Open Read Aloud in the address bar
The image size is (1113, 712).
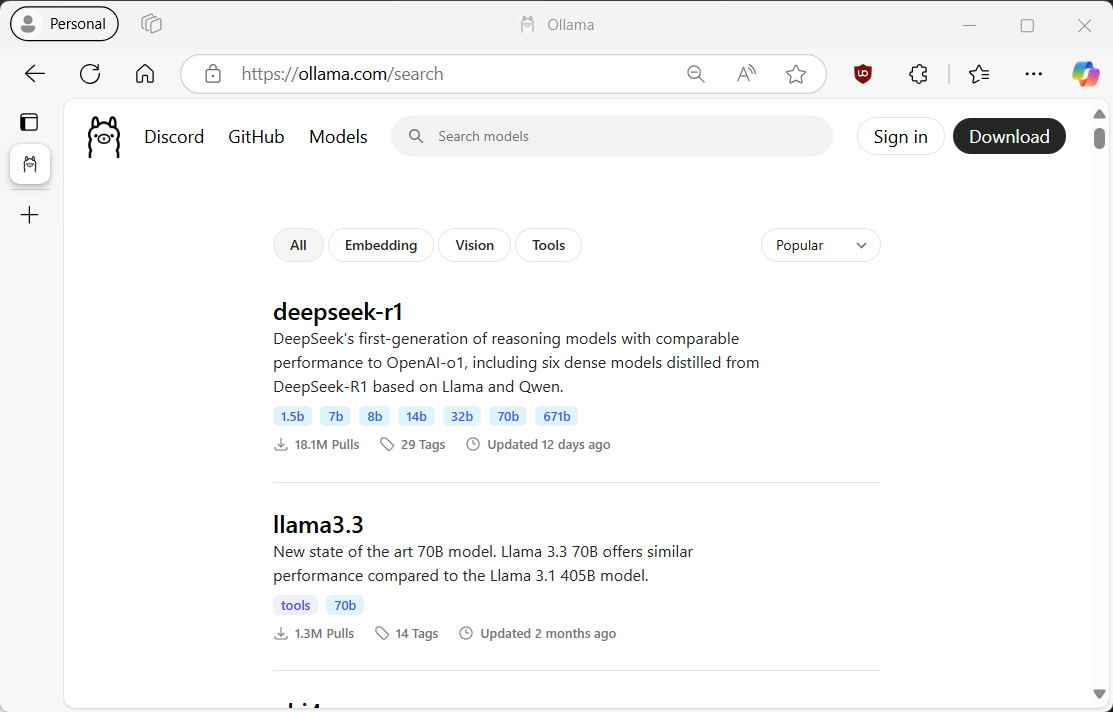pyautogui.click(x=746, y=74)
